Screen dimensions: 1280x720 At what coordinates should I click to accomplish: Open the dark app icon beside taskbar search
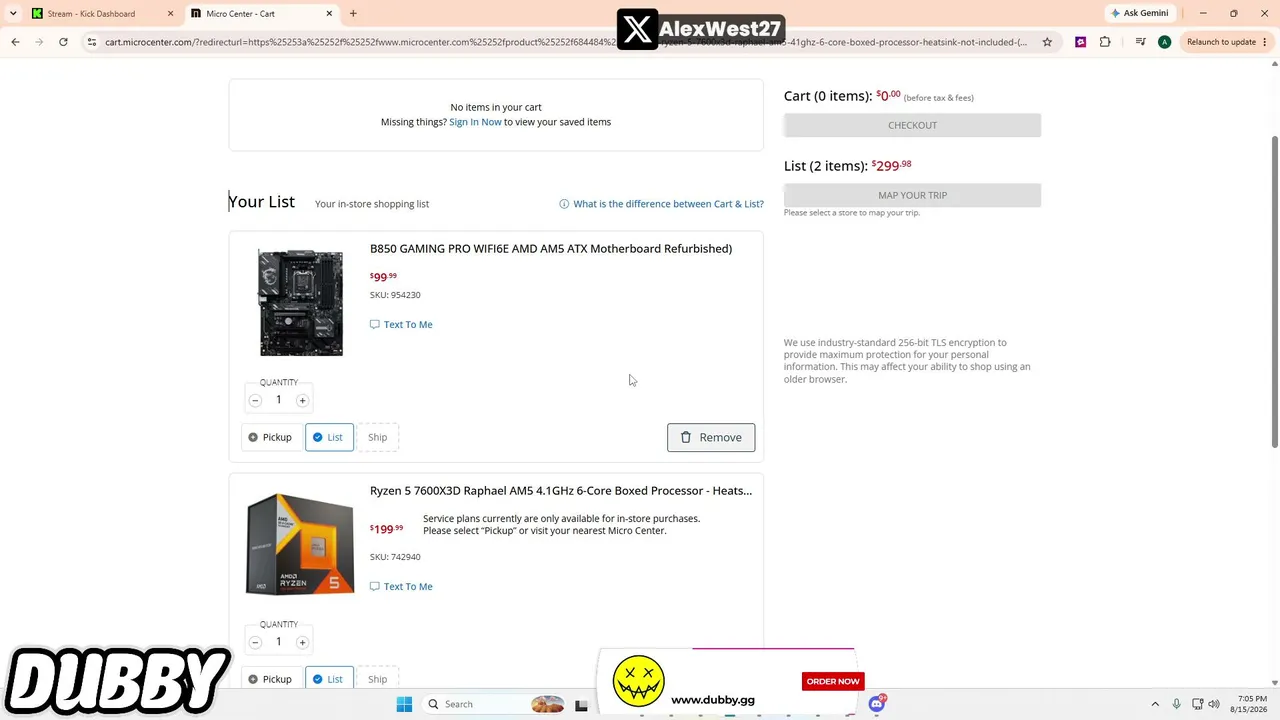pyautogui.click(x=581, y=704)
